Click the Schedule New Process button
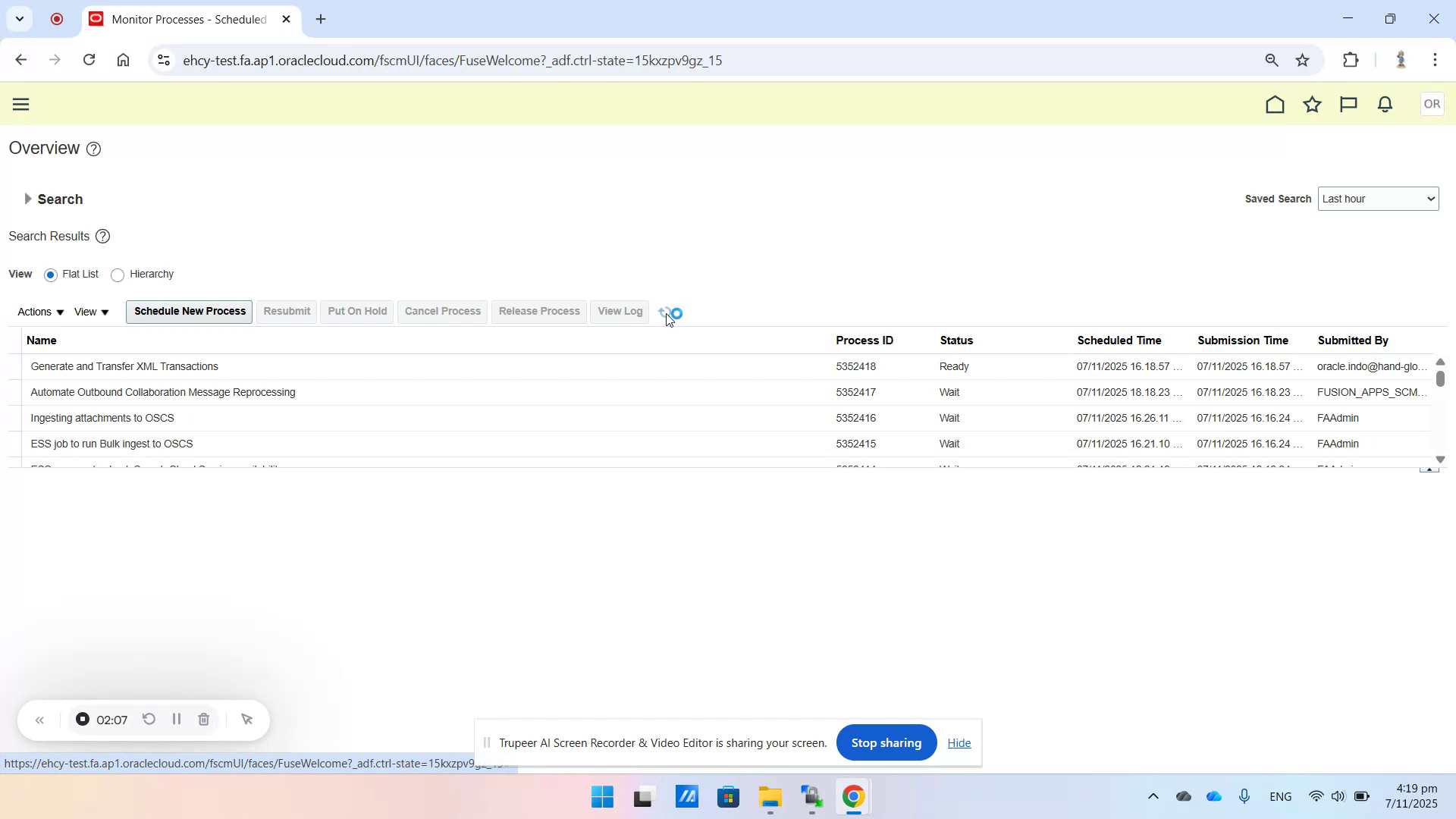The width and height of the screenshot is (1456, 819). coord(188,311)
